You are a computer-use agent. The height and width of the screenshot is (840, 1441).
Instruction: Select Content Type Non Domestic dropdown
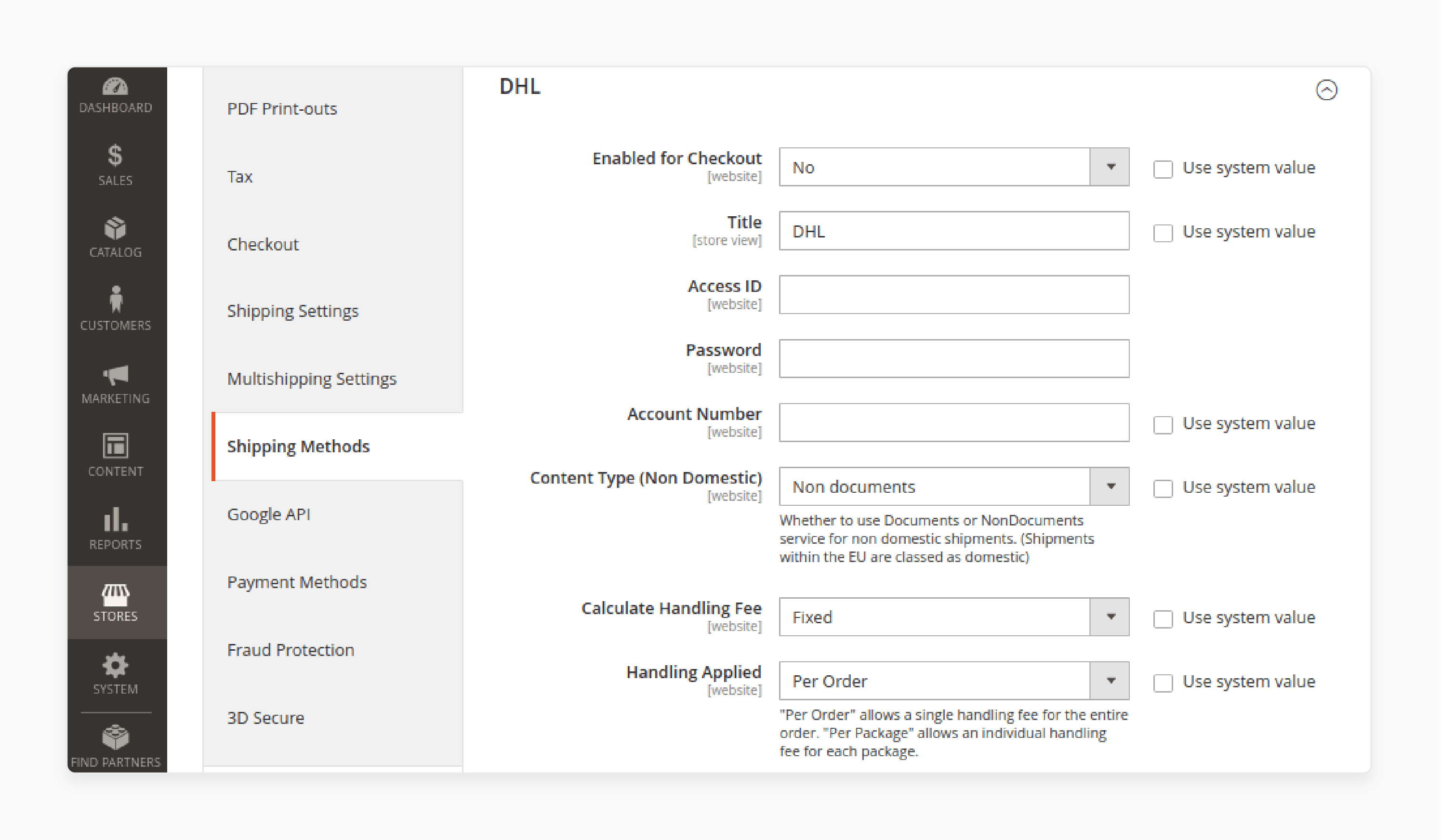tap(953, 487)
